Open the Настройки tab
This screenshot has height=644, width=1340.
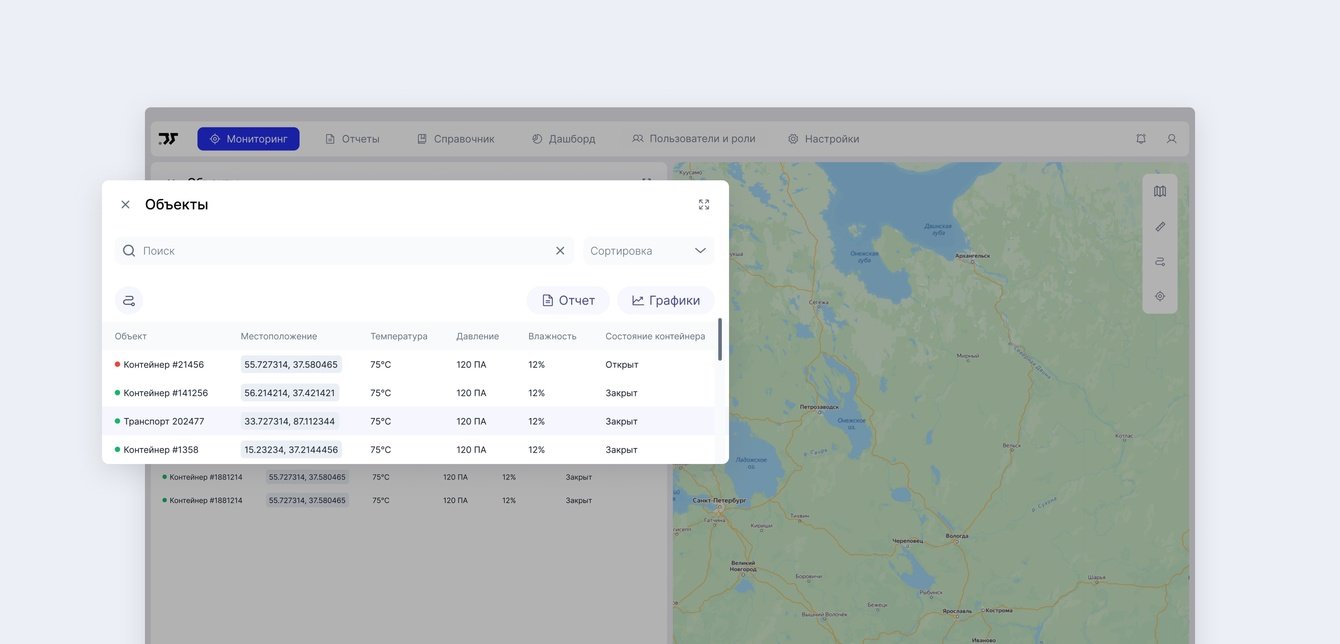823,139
